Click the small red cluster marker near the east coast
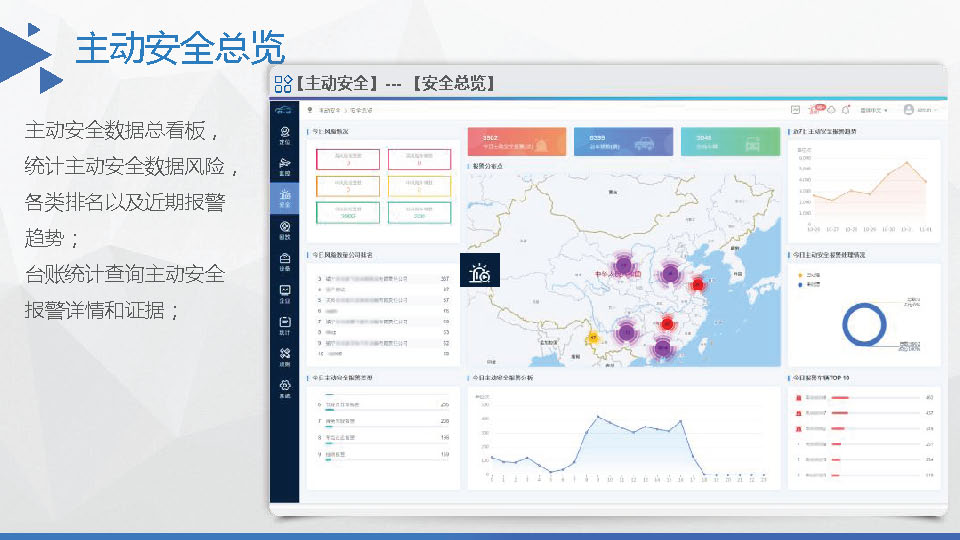Viewport: 960px width, 540px height. pos(697,284)
